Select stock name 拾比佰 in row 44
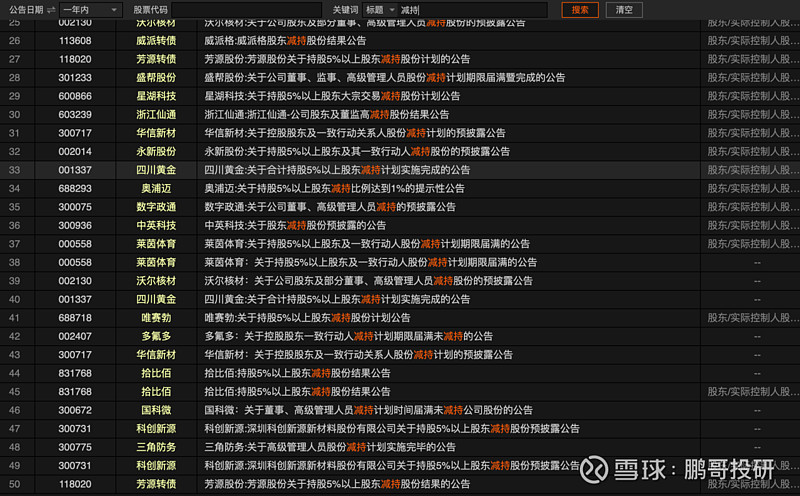The image size is (800, 496). click(156, 373)
